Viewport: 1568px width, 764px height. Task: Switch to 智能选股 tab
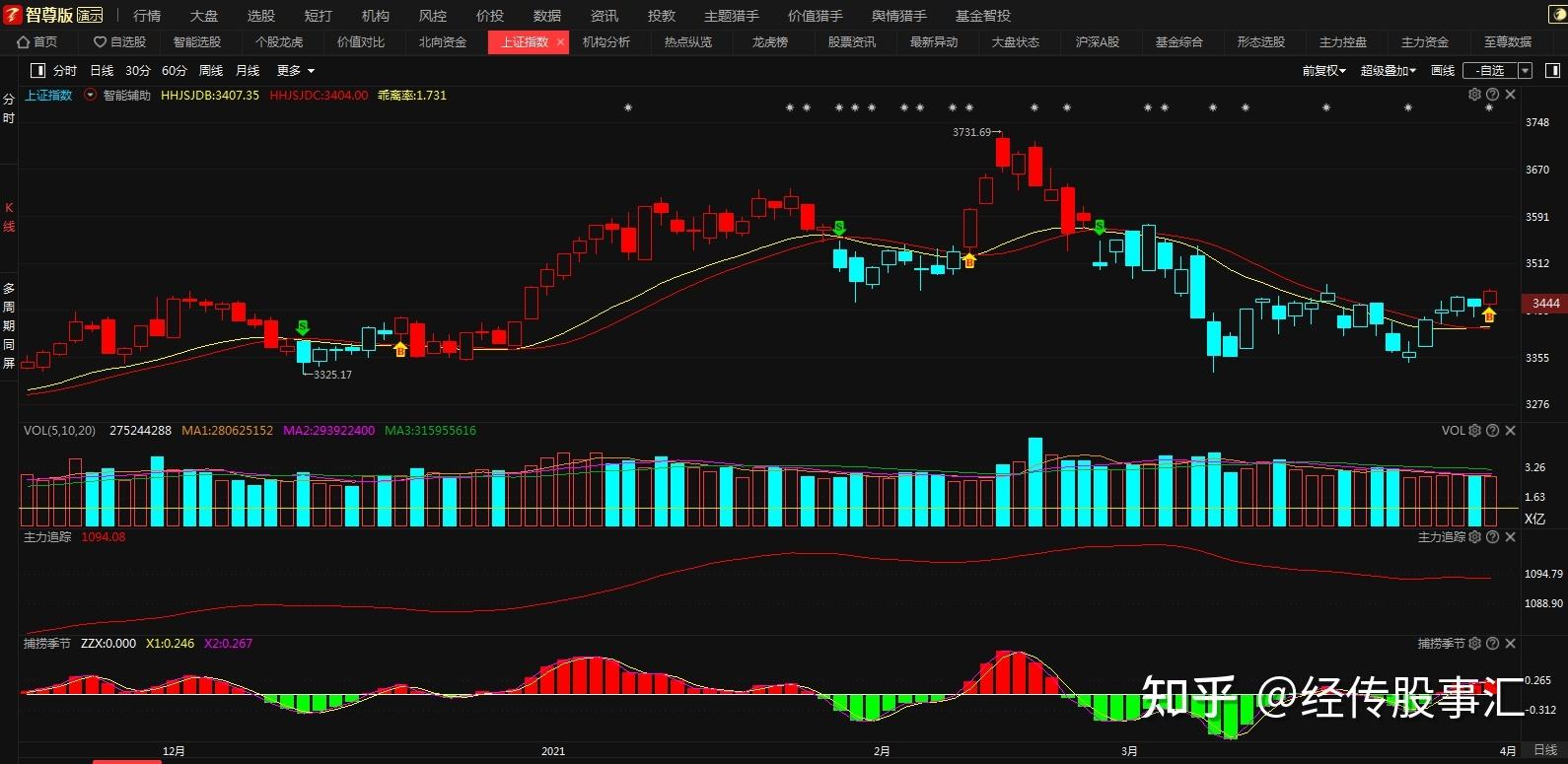197,42
